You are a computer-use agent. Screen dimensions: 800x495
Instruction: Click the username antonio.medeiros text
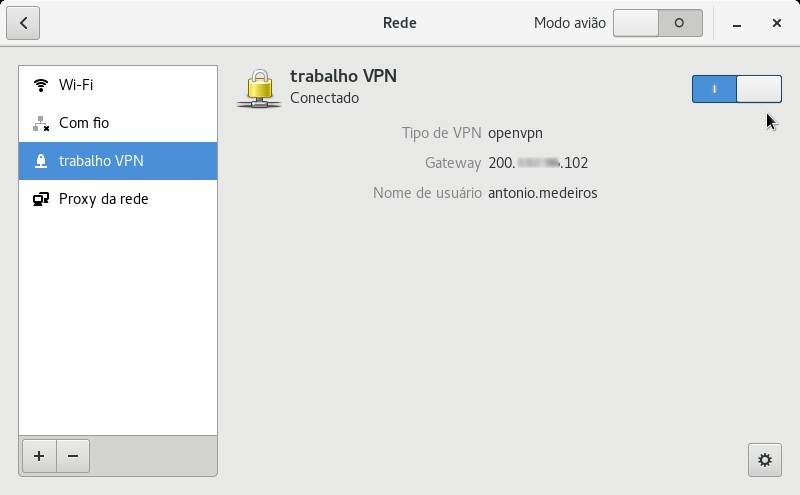click(x=542, y=193)
